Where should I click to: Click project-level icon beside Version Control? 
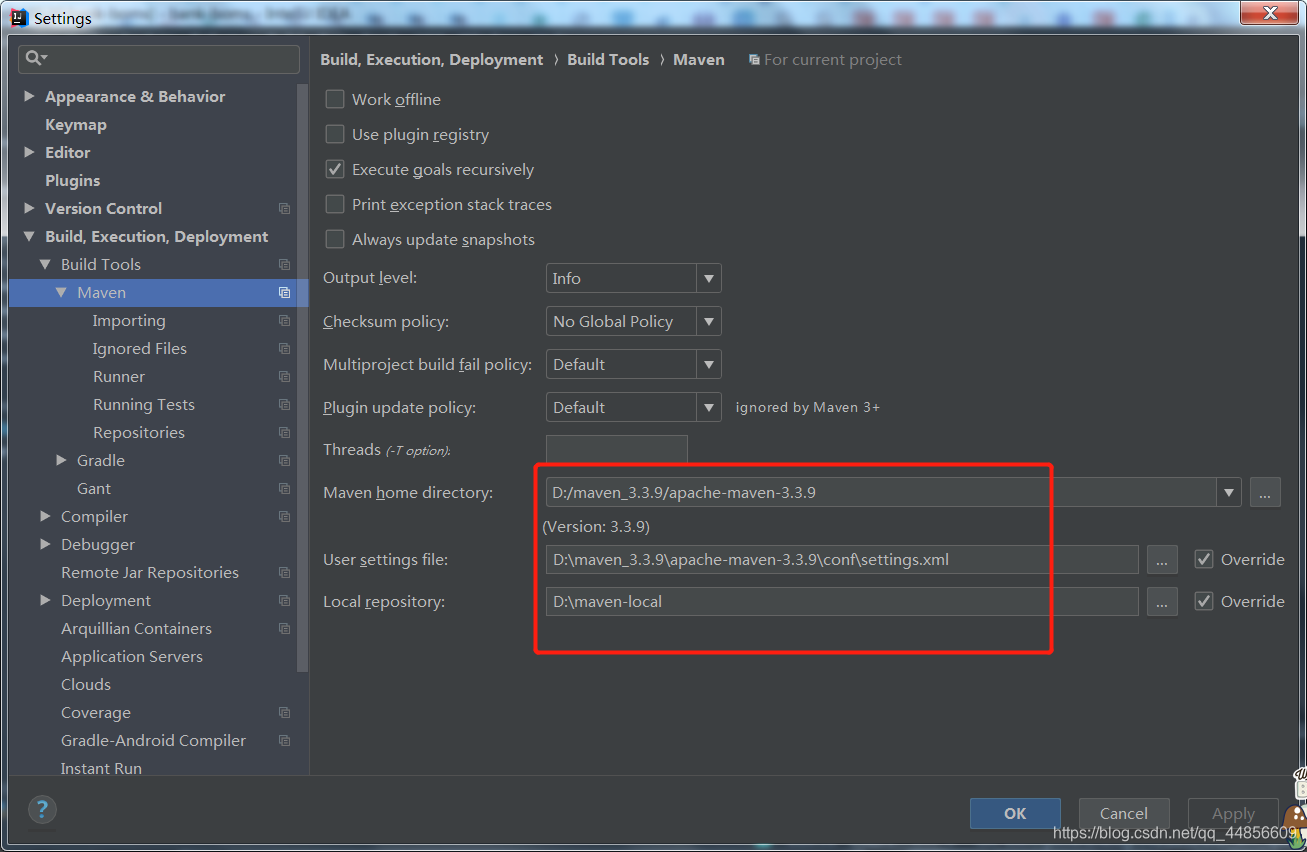(x=285, y=209)
